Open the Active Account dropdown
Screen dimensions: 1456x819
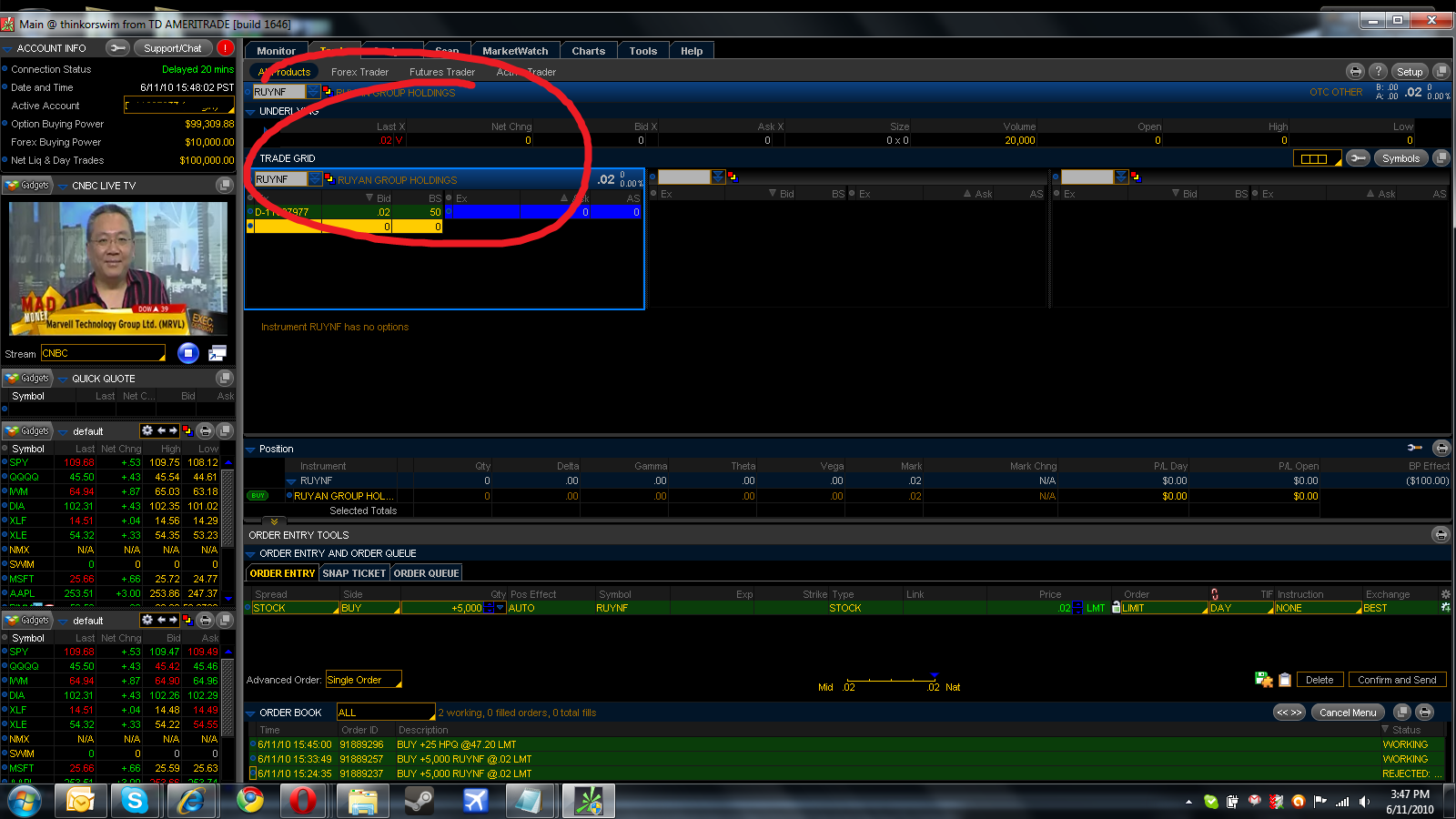[179, 106]
